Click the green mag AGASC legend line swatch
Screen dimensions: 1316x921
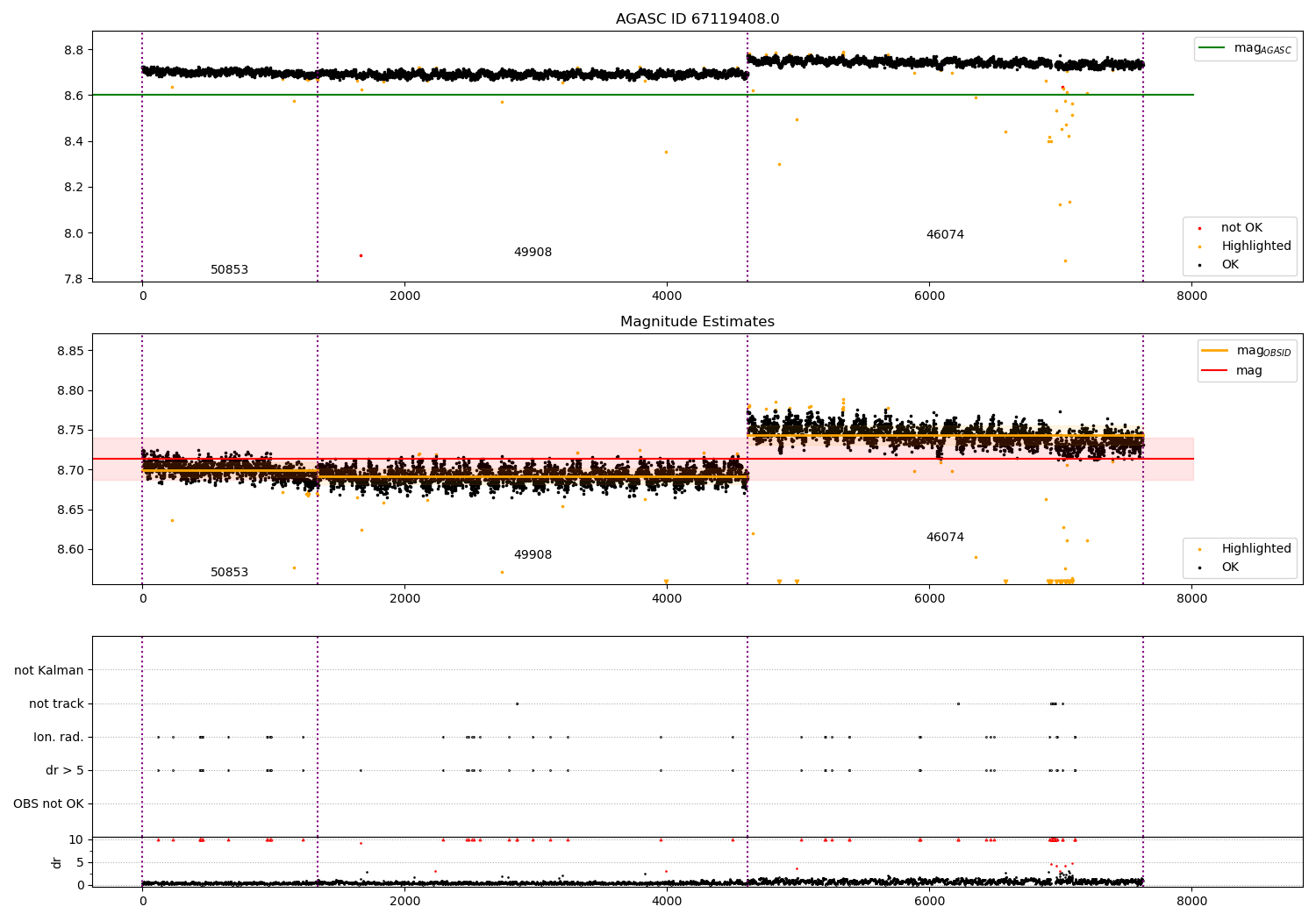(x=1212, y=48)
